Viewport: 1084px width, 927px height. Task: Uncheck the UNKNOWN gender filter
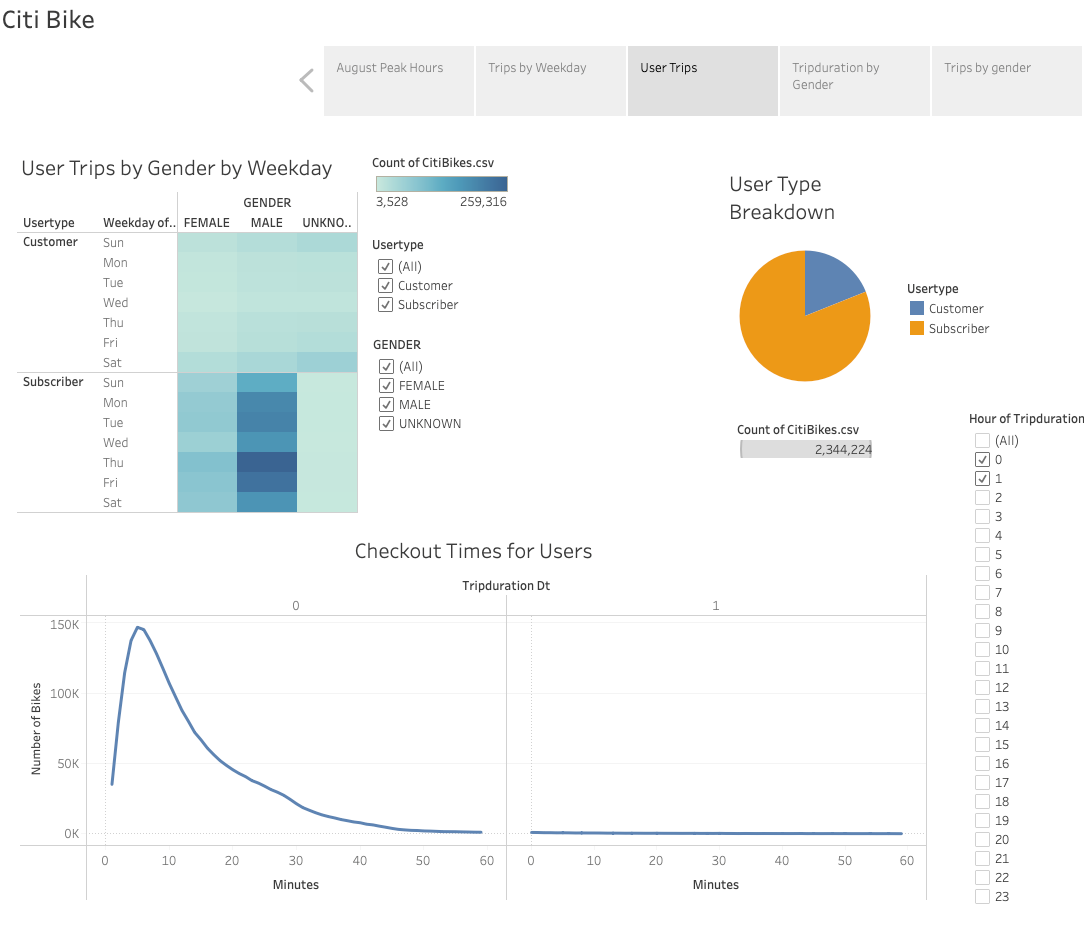click(x=386, y=424)
